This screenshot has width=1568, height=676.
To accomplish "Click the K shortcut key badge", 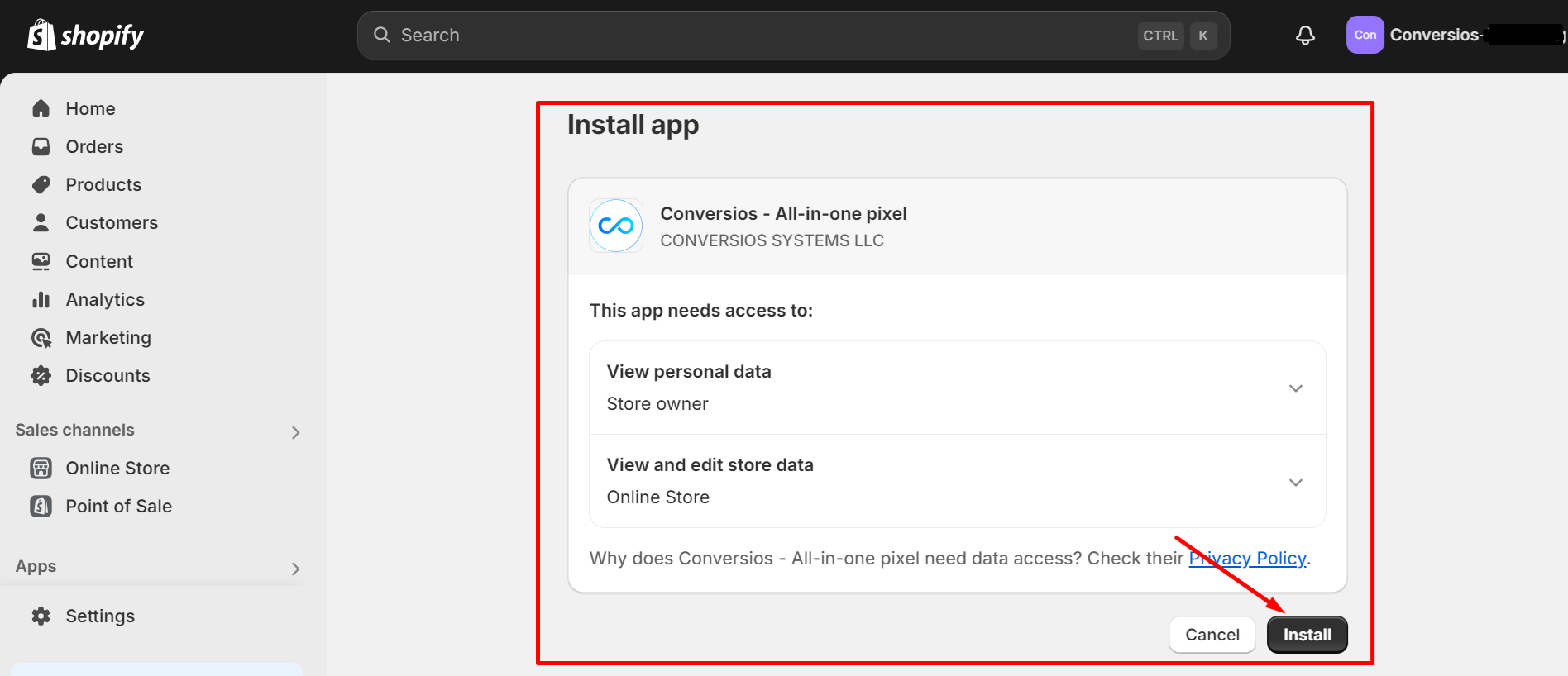I will (x=1203, y=36).
